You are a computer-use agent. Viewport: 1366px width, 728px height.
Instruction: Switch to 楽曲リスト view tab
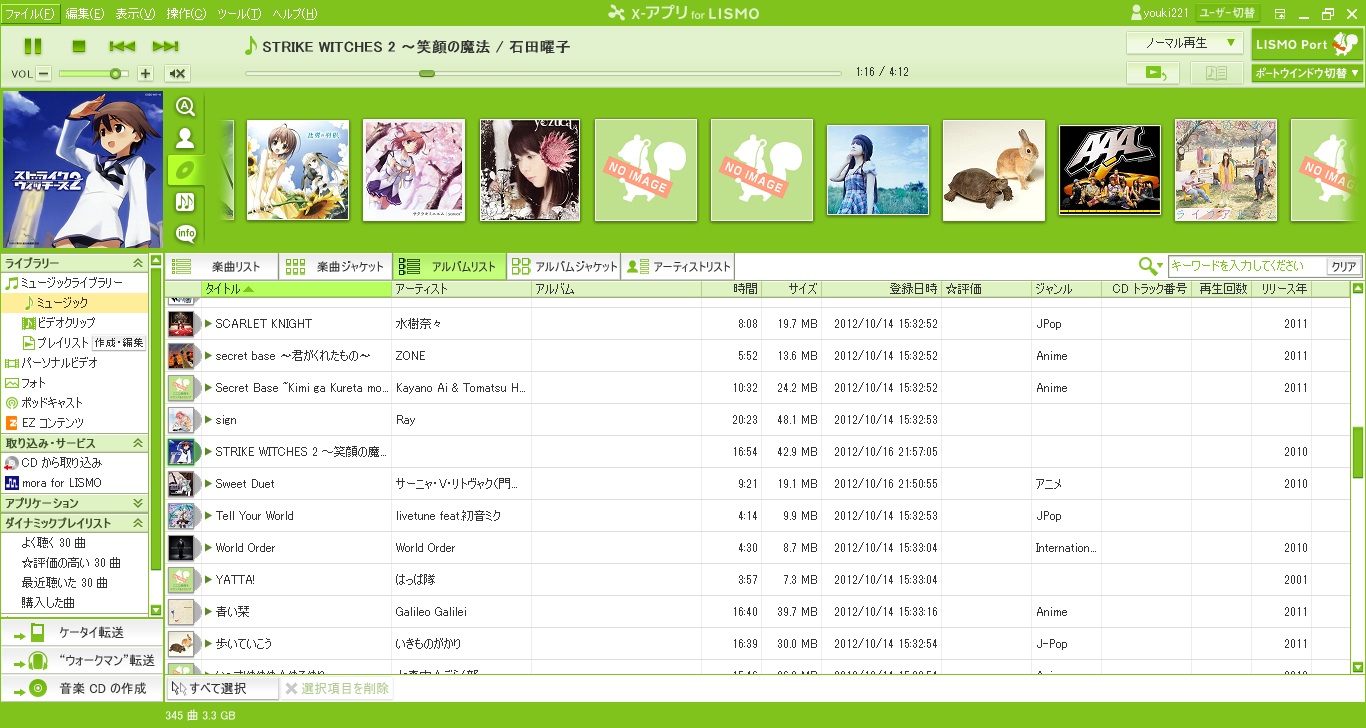[x=222, y=267]
